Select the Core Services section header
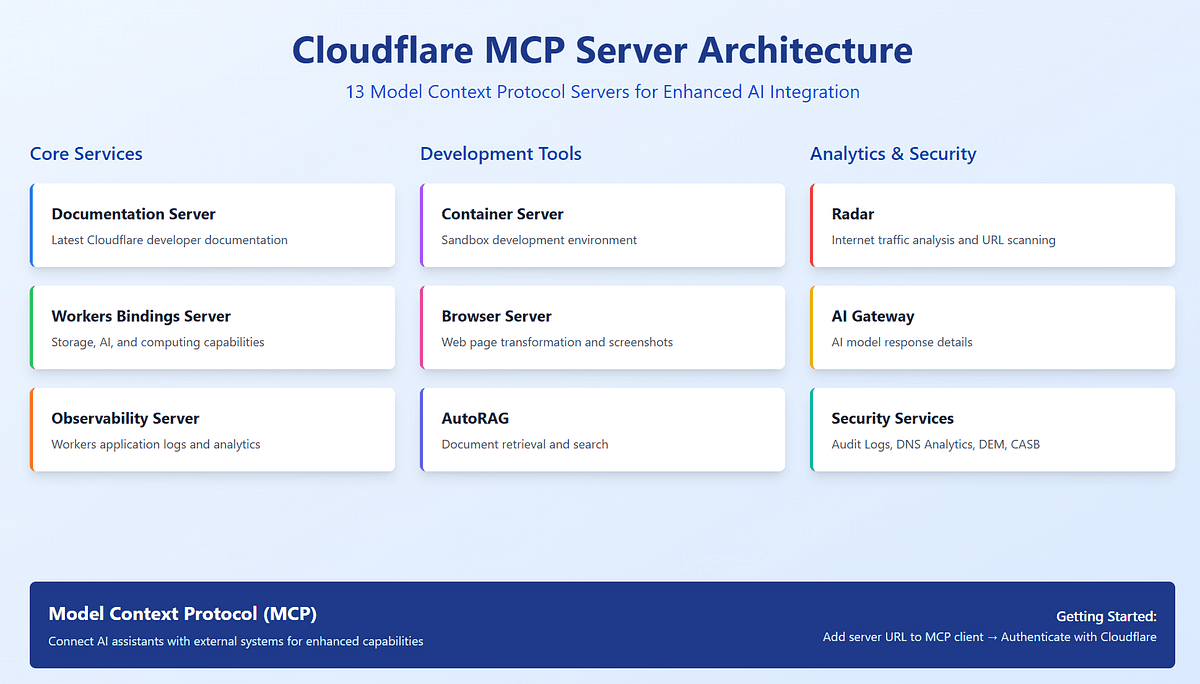Screen dimensions: 1200x684 point(86,153)
